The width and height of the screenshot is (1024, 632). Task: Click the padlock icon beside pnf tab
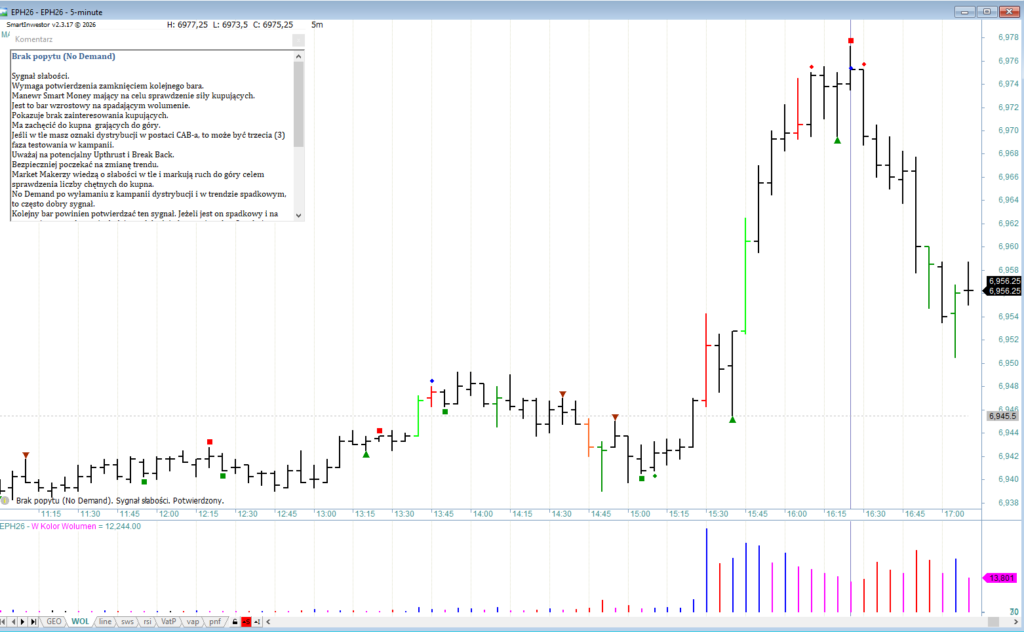click(x=235, y=622)
